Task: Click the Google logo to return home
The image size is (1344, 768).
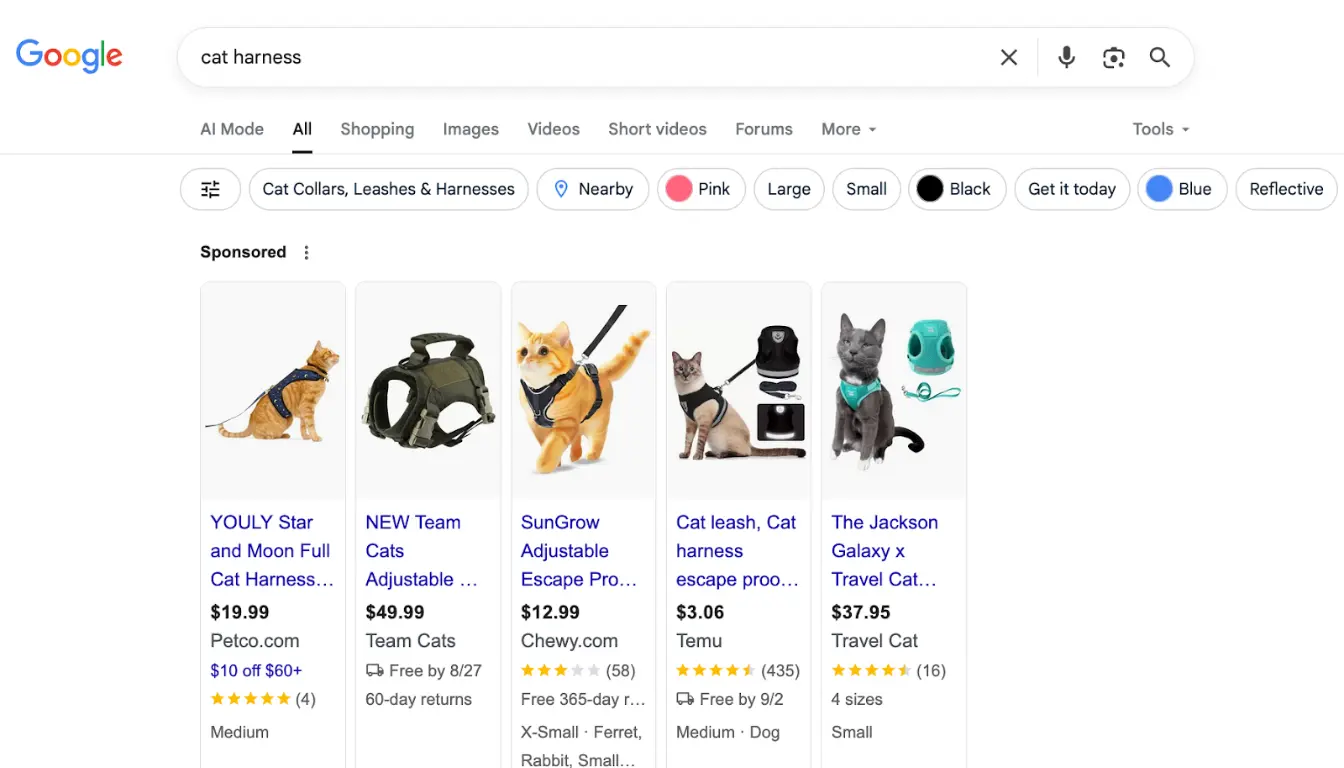Action: (69, 56)
